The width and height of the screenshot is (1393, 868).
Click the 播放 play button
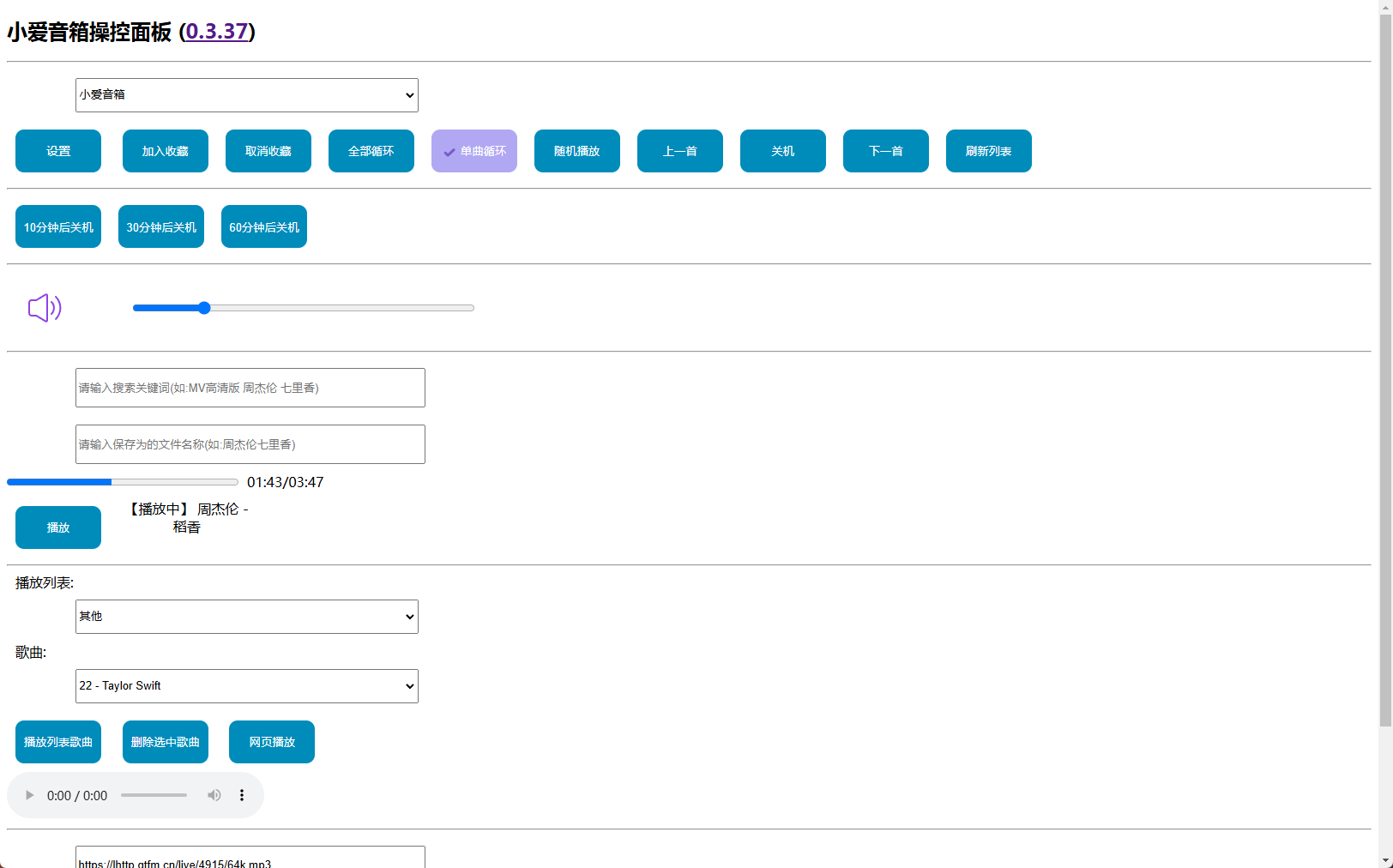58,527
